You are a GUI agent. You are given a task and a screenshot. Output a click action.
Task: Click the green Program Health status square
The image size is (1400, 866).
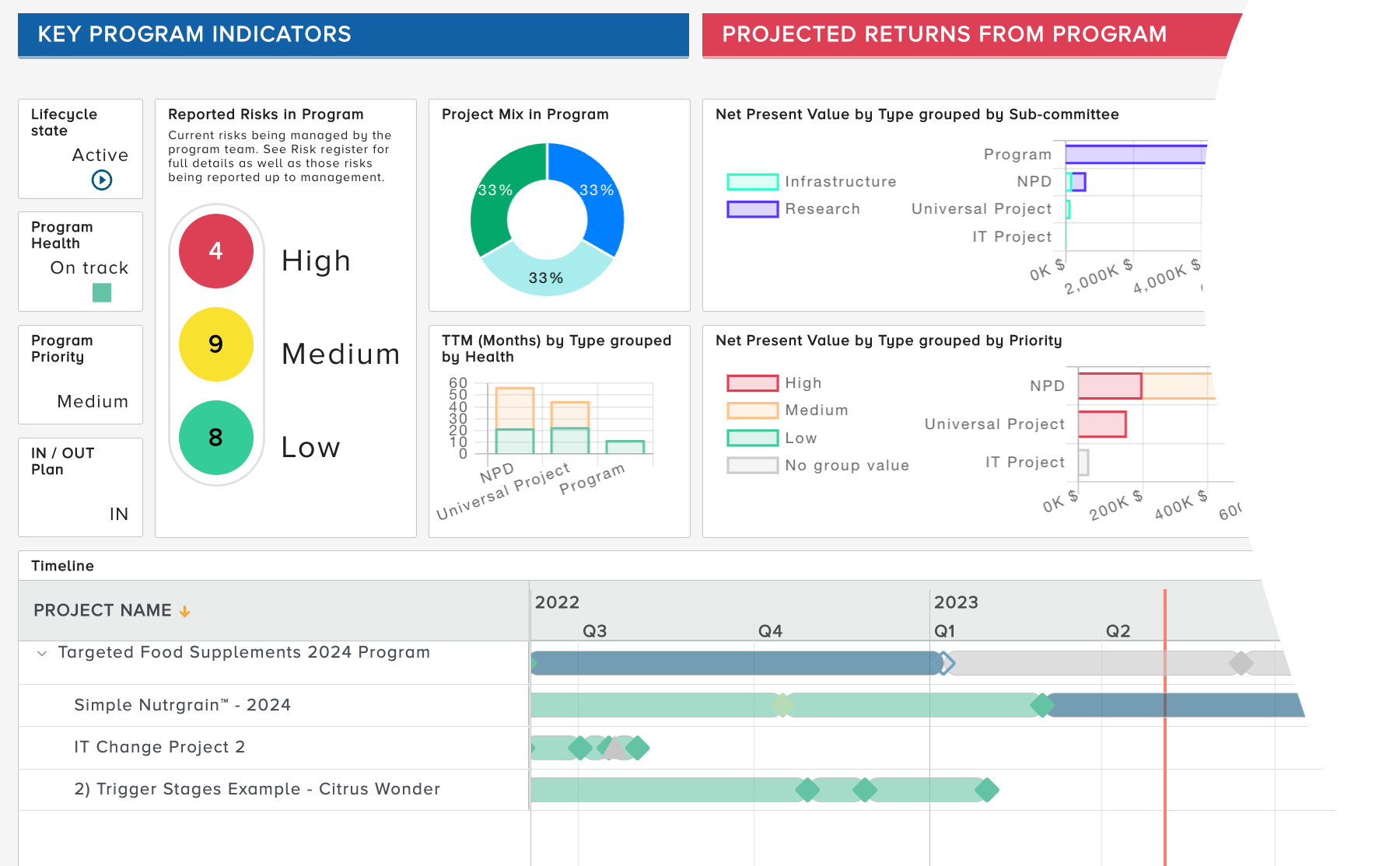pyautogui.click(x=101, y=294)
